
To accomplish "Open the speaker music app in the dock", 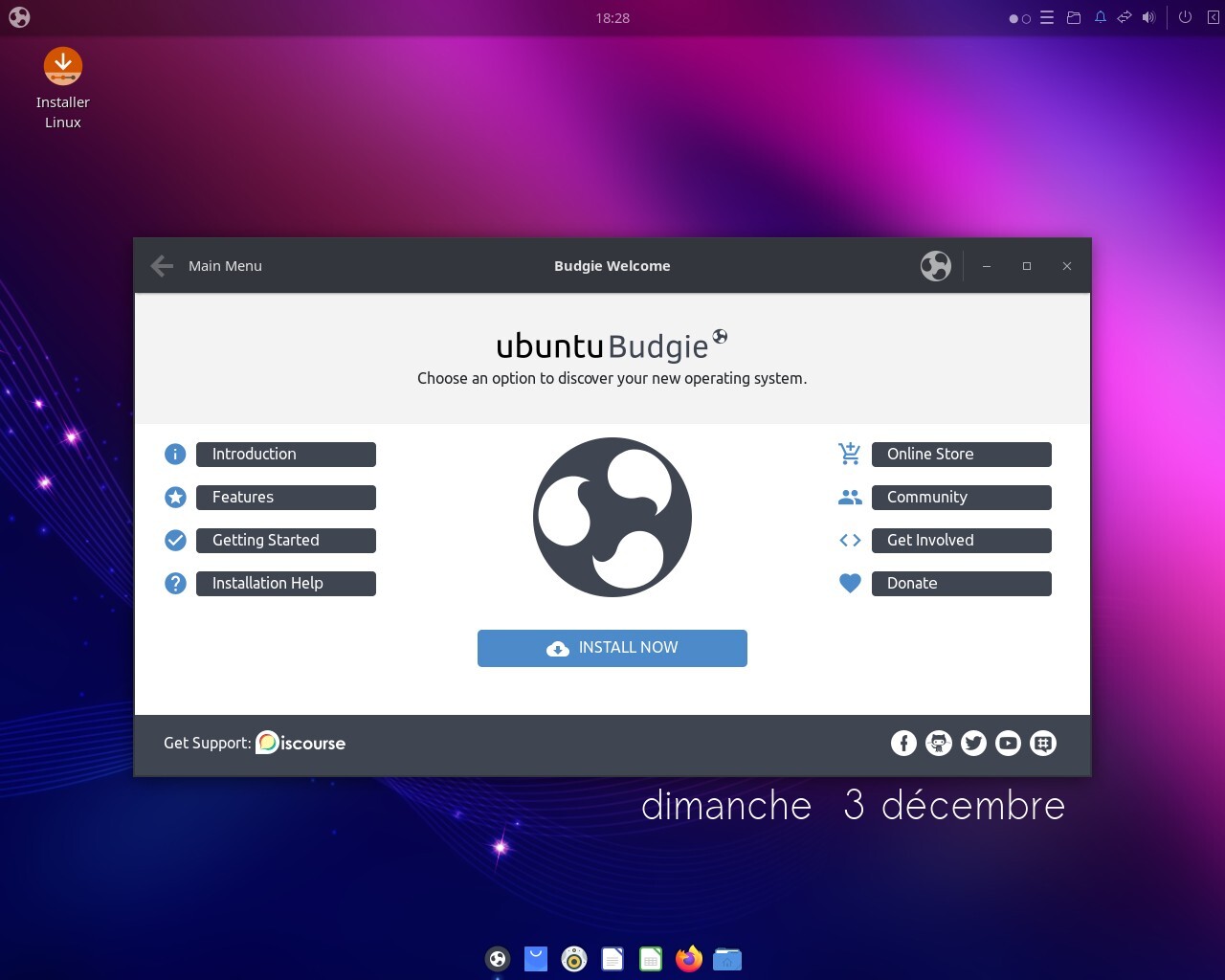I will pos(574,958).
